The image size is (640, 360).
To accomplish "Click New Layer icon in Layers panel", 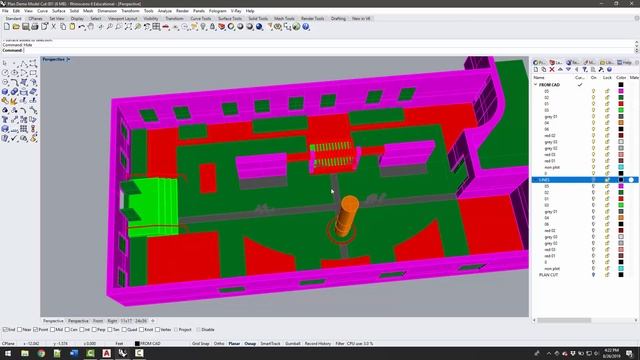I will click(536, 70).
